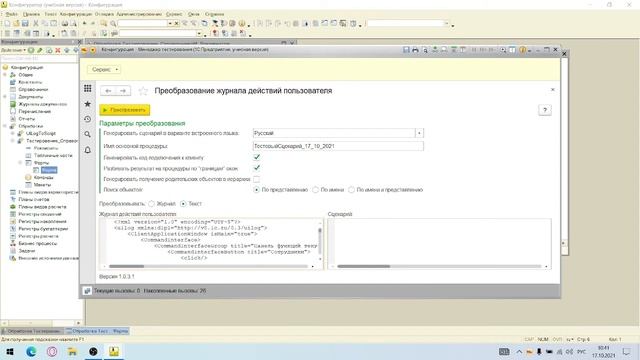640x360 pixels.
Task: Open search magnifier in left sidebar
Action: 88,134
